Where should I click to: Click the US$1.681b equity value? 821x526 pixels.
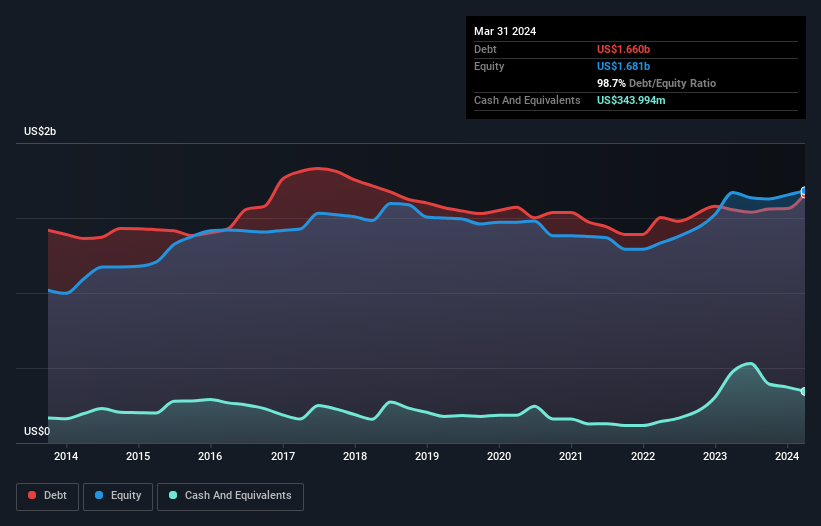[625, 66]
